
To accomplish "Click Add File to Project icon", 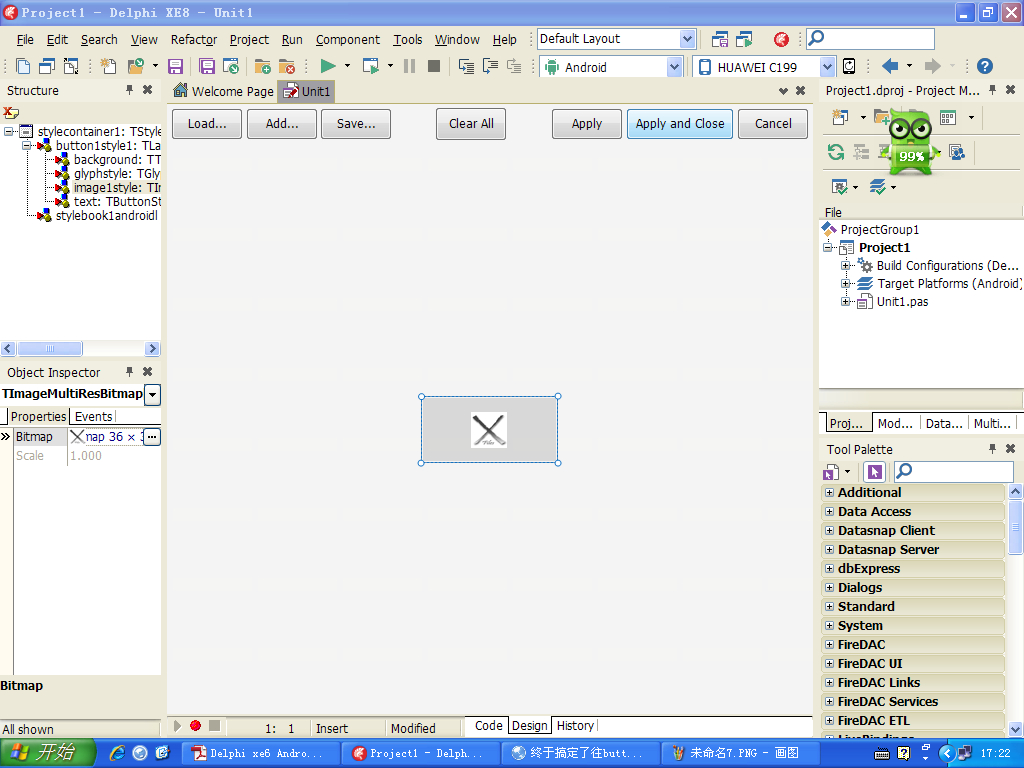I will coord(263,66).
